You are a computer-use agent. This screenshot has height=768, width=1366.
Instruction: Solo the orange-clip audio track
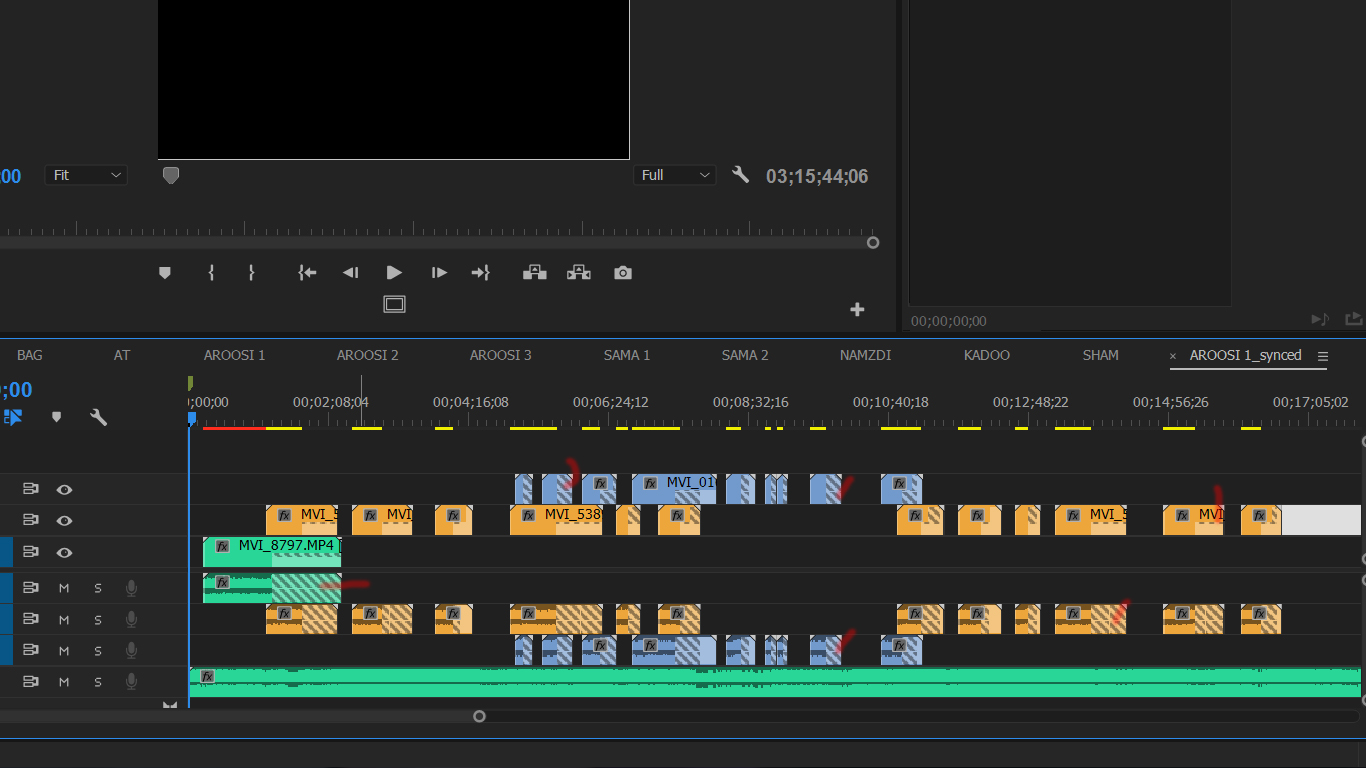tap(98, 619)
